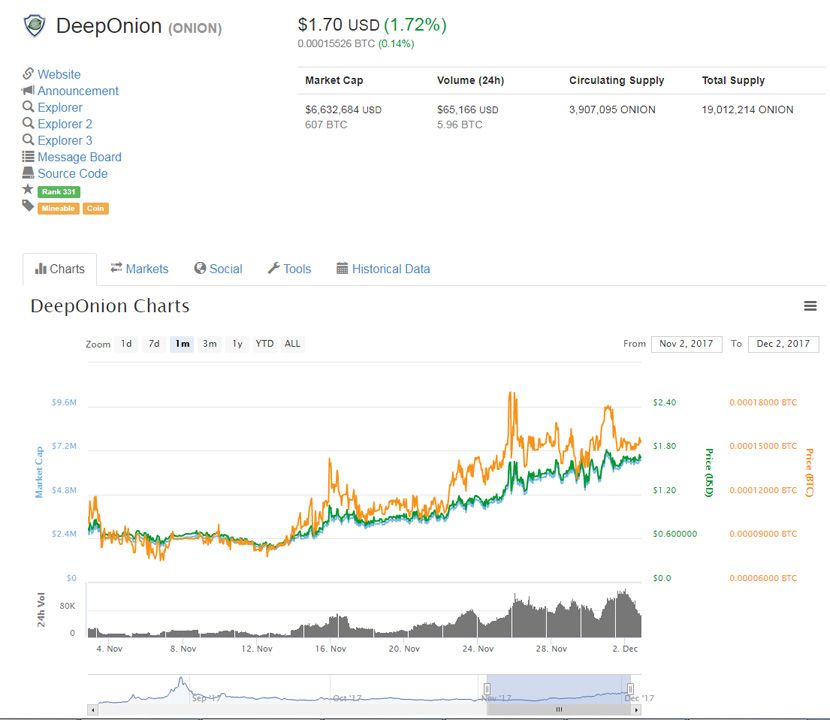
Task: Click the 0.00015526 BTC price text
Action: pos(336,43)
